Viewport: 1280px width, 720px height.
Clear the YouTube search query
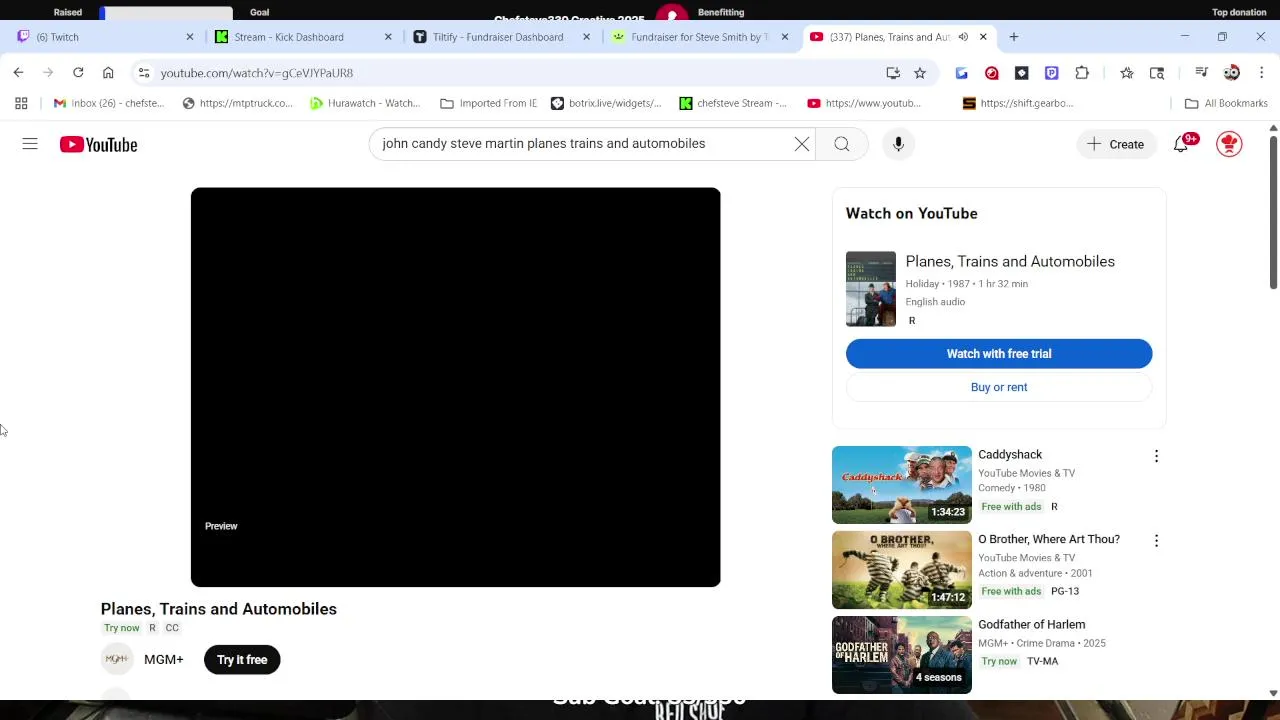(x=802, y=144)
